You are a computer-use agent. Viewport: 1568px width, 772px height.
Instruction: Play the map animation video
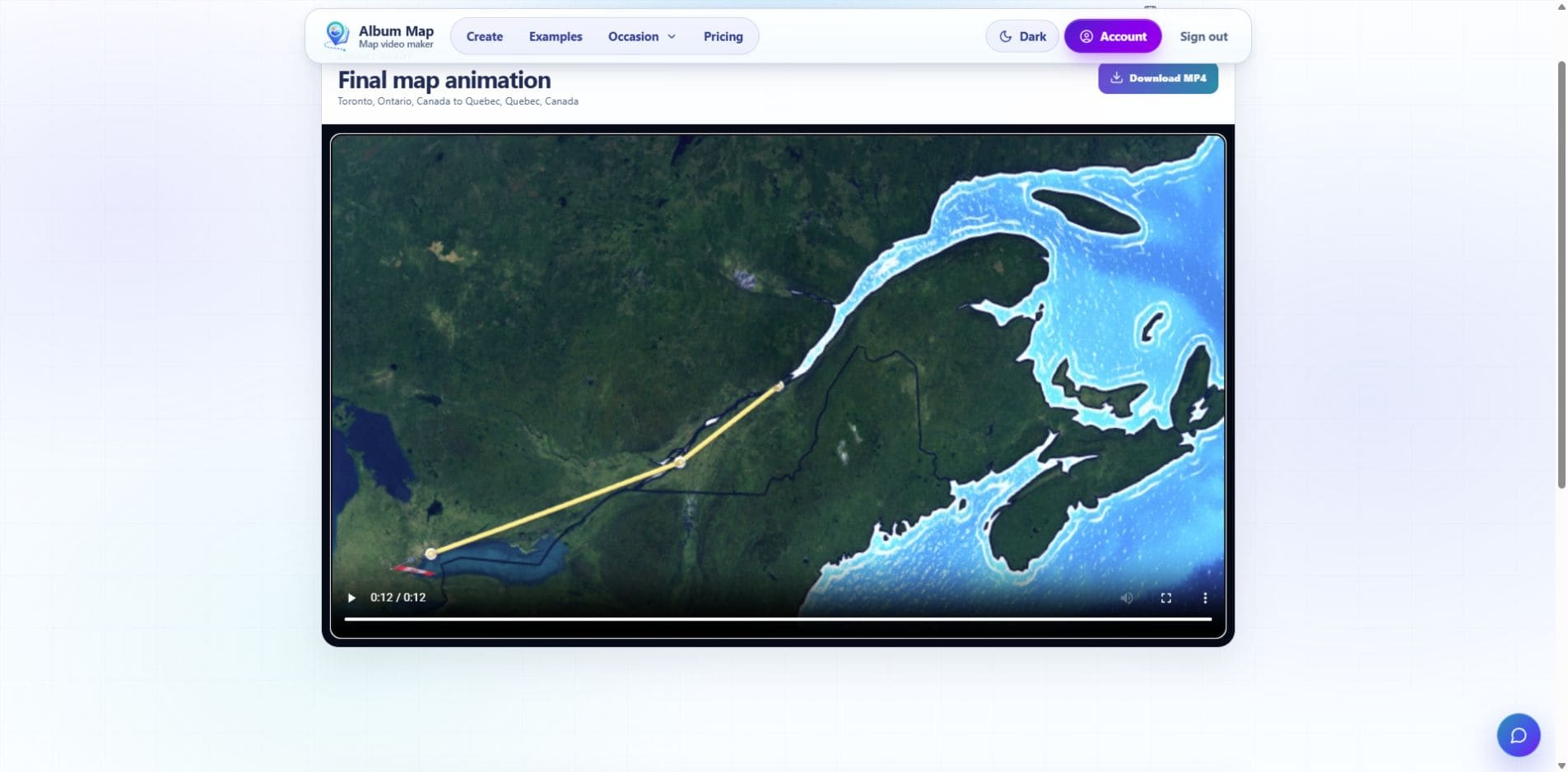pos(351,598)
